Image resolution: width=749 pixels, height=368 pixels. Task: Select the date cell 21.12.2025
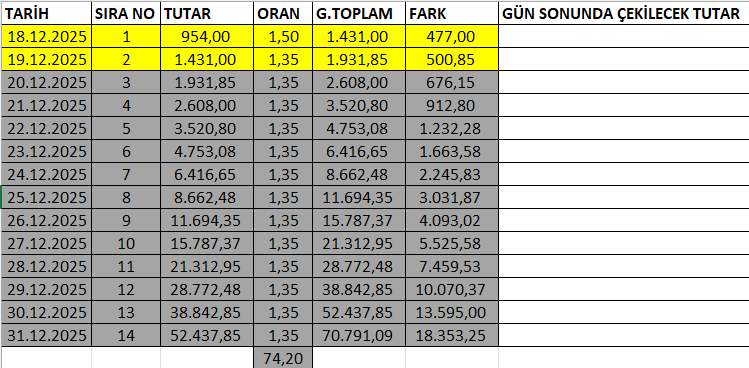pyautogui.click(x=46, y=105)
